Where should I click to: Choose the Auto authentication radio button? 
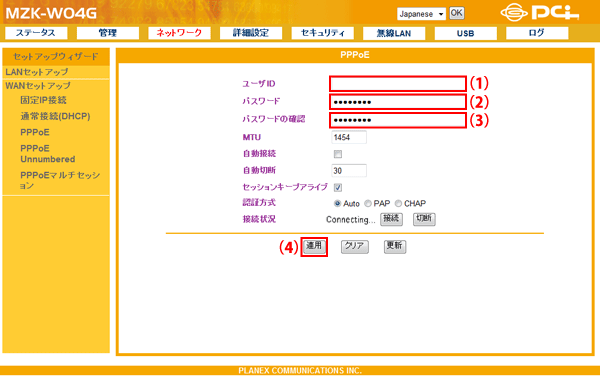click(337, 203)
